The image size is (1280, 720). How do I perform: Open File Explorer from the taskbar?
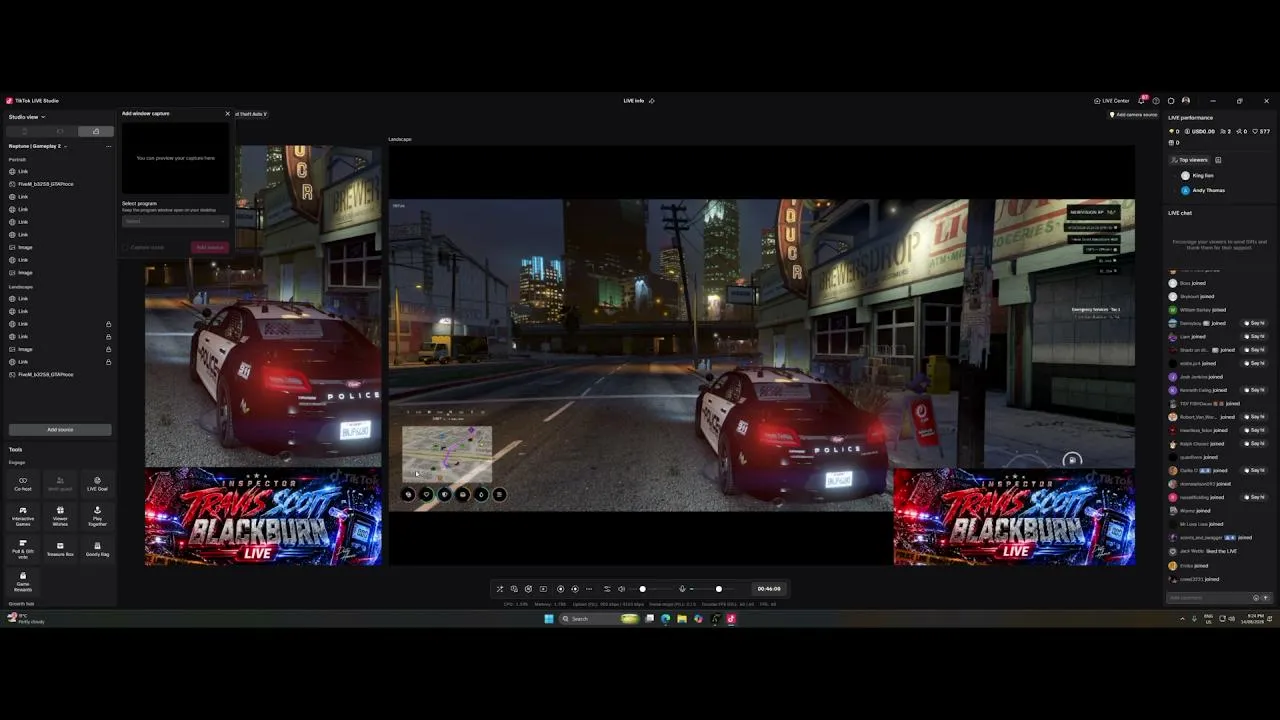[682, 619]
